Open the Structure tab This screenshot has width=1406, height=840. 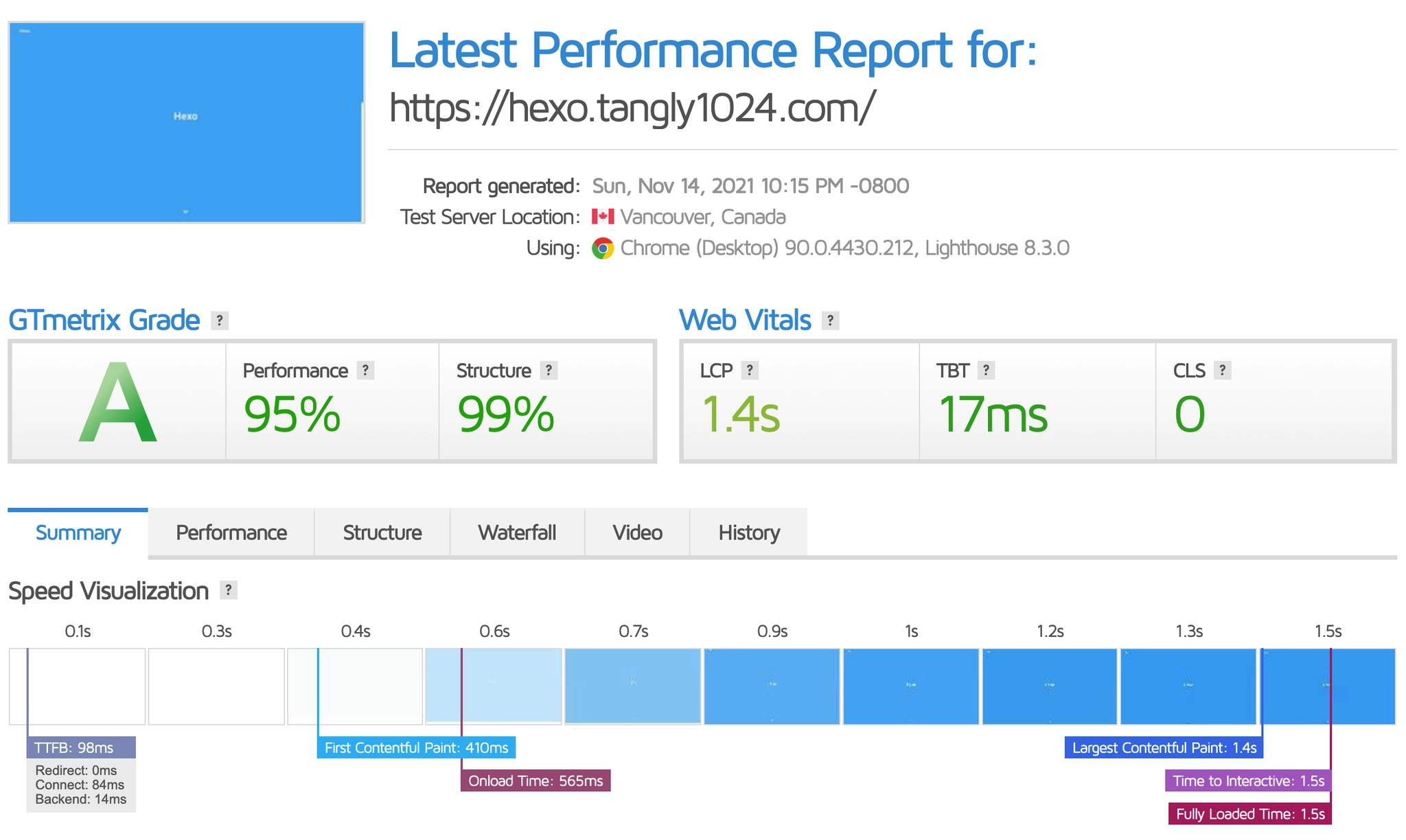[x=382, y=533]
